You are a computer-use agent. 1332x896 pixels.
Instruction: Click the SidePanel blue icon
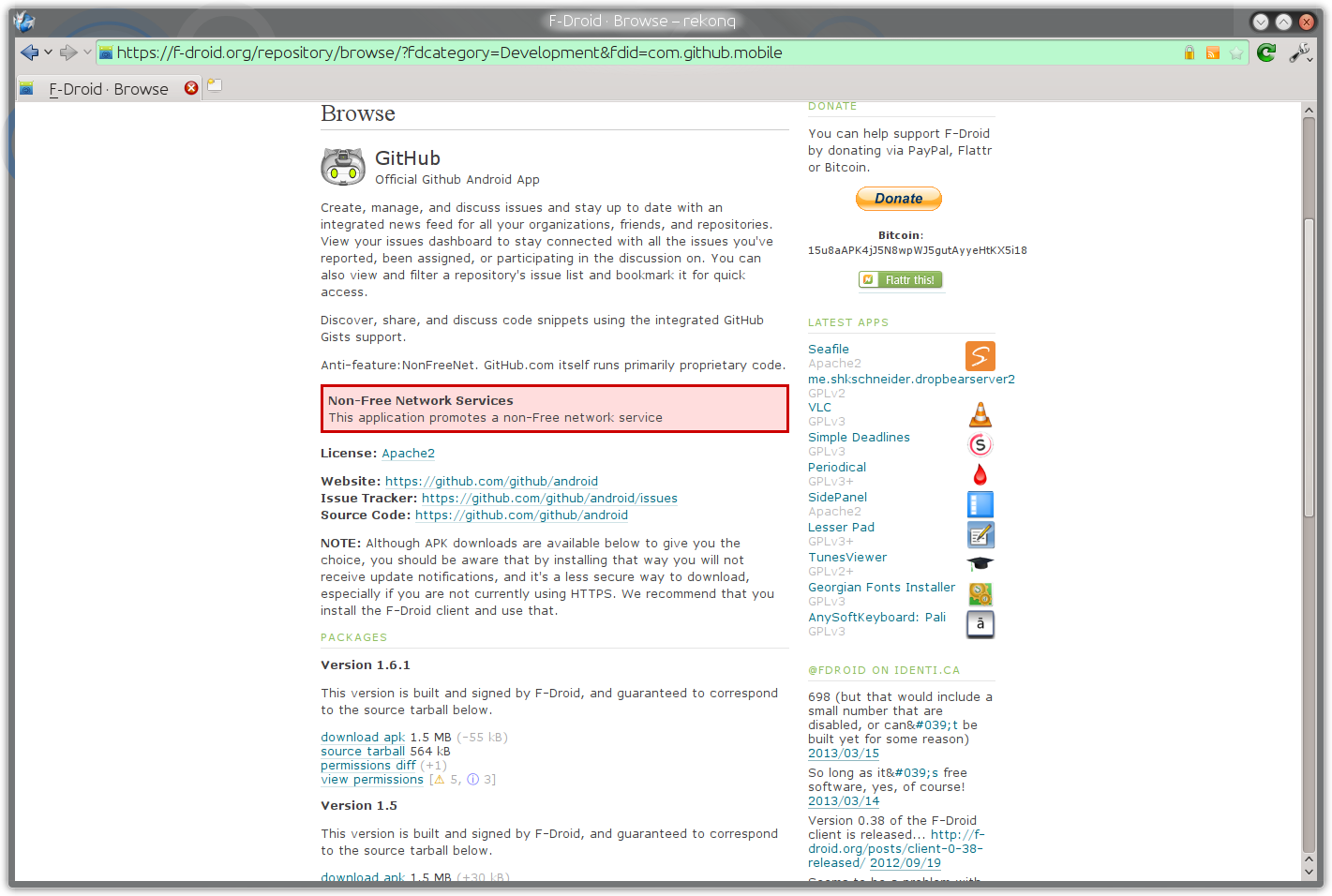coord(980,504)
